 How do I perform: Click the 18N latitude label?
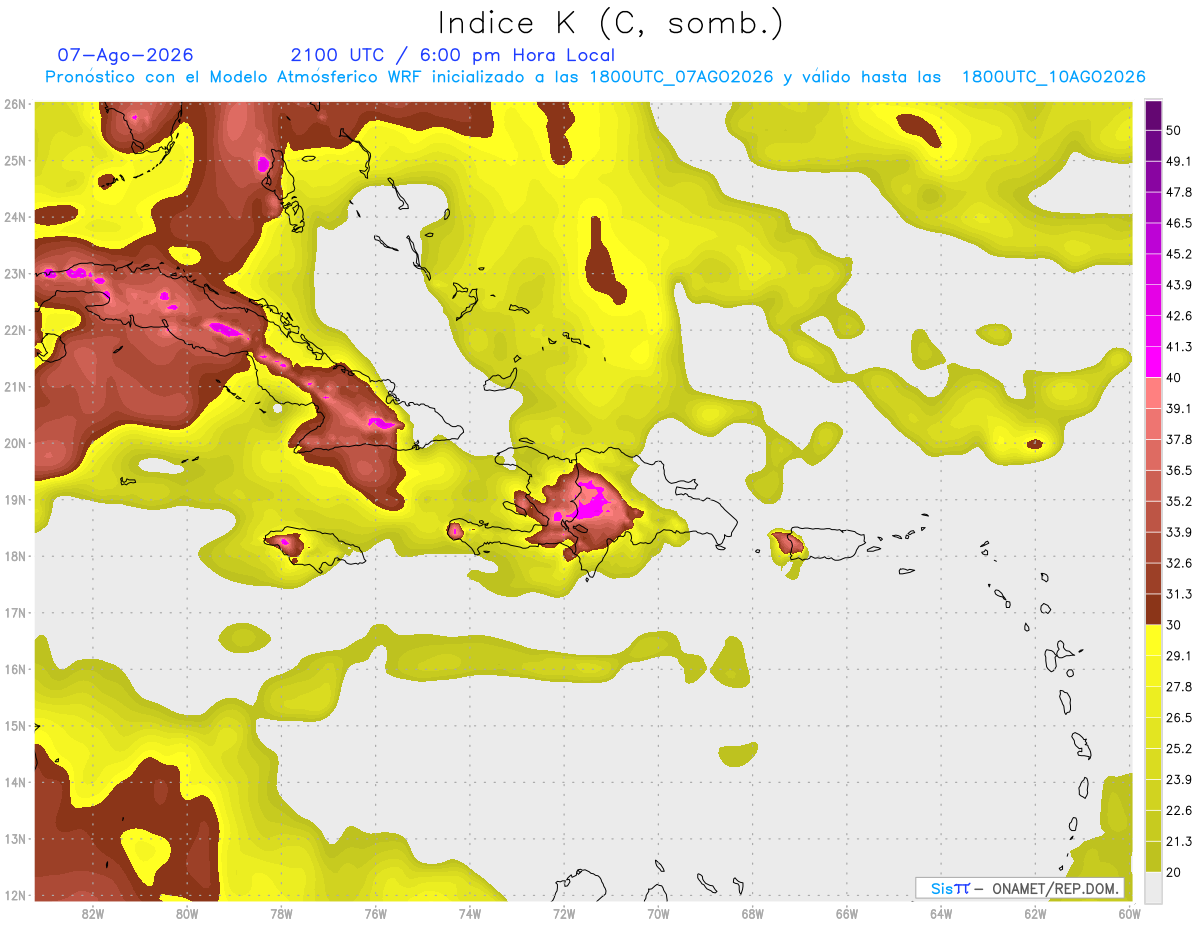point(14,556)
